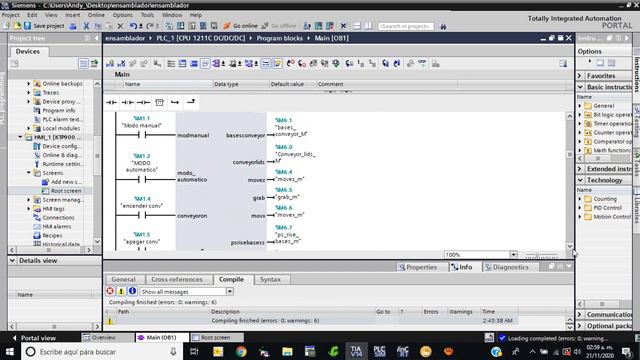This screenshot has height=360, width=640.
Task: Click the delete network icon in editor toolbar
Action: (x=122, y=63)
